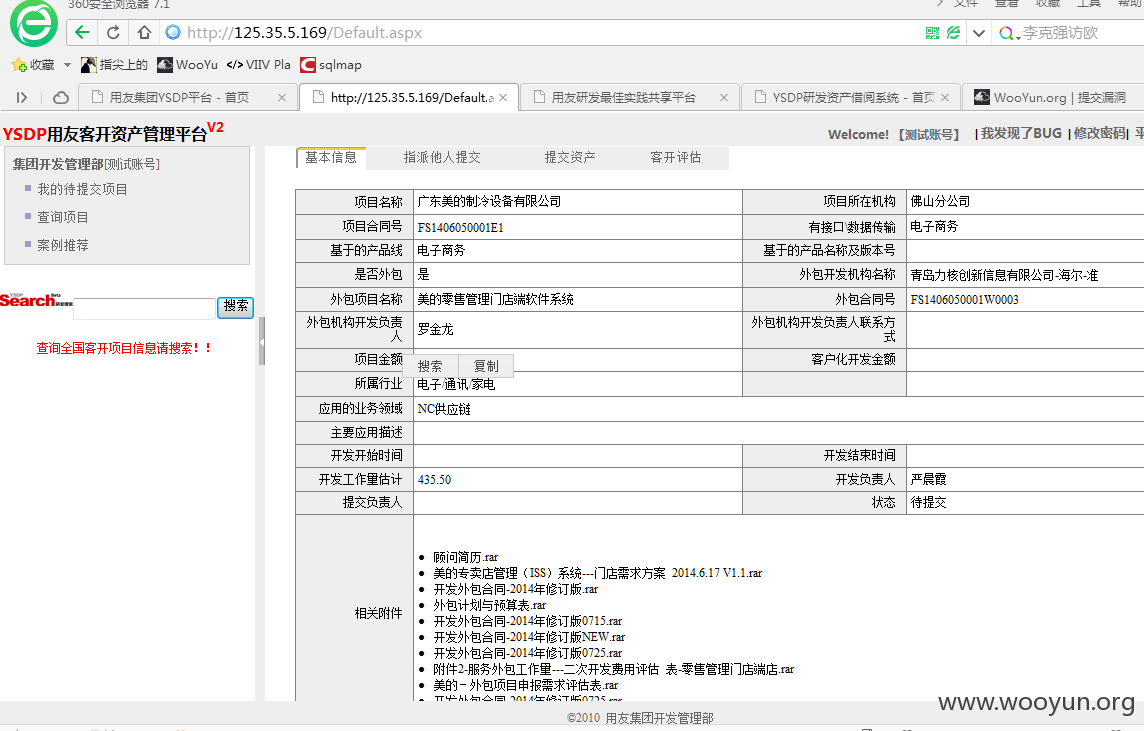
Task: Expand the address bar dropdown chevron
Action: 979,33
